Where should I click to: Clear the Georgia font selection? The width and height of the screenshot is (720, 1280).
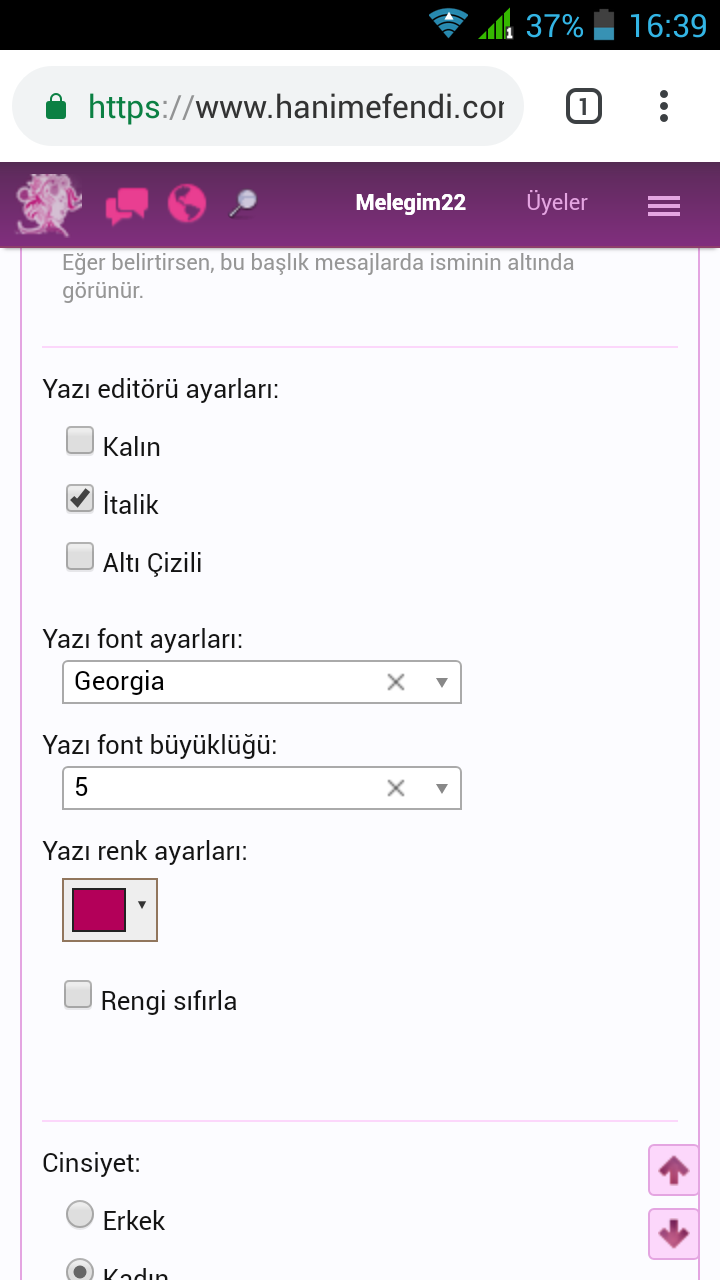396,682
